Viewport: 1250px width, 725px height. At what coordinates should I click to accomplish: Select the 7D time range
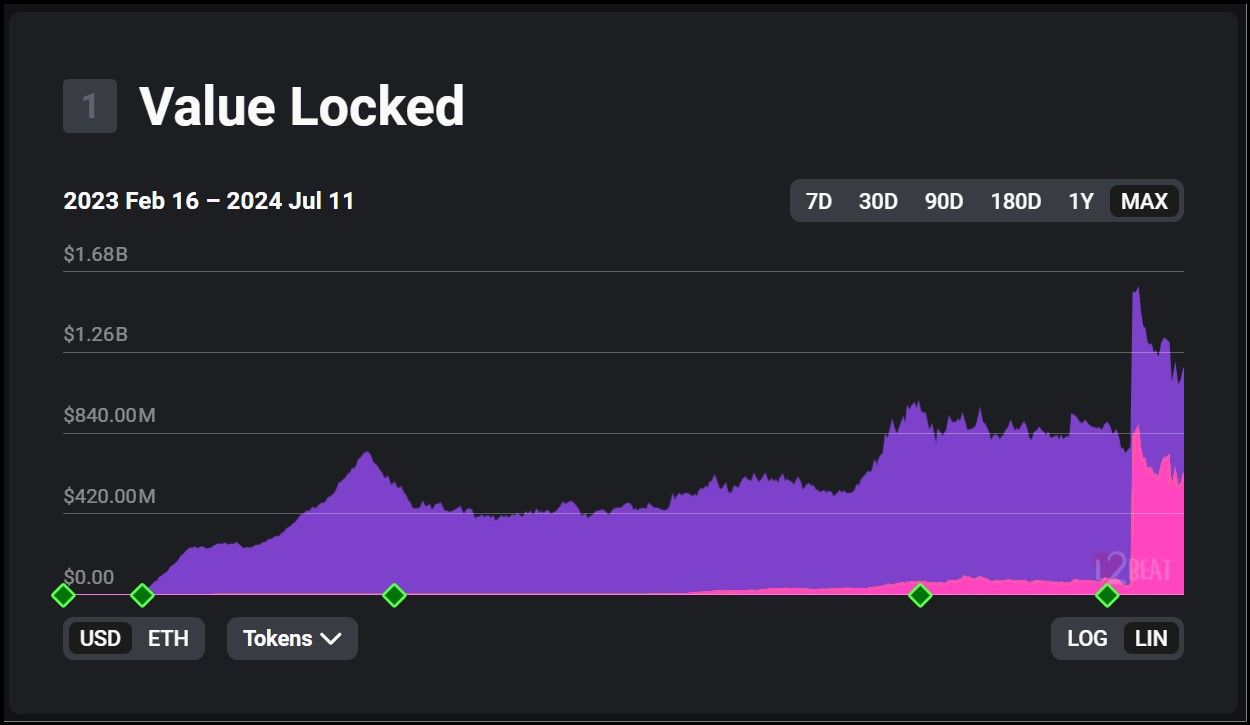click(x=819, y=201)
